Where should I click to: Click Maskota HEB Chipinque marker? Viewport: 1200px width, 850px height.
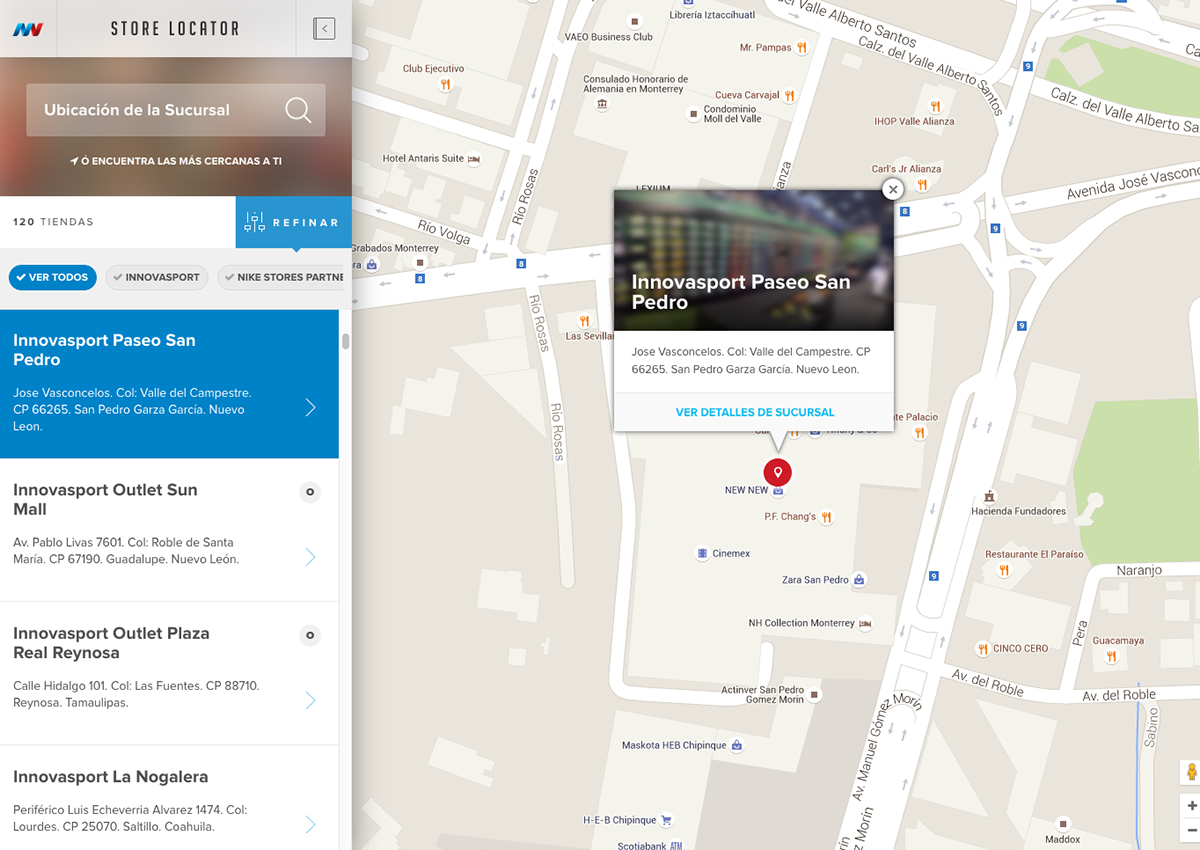tap(737, 745)
